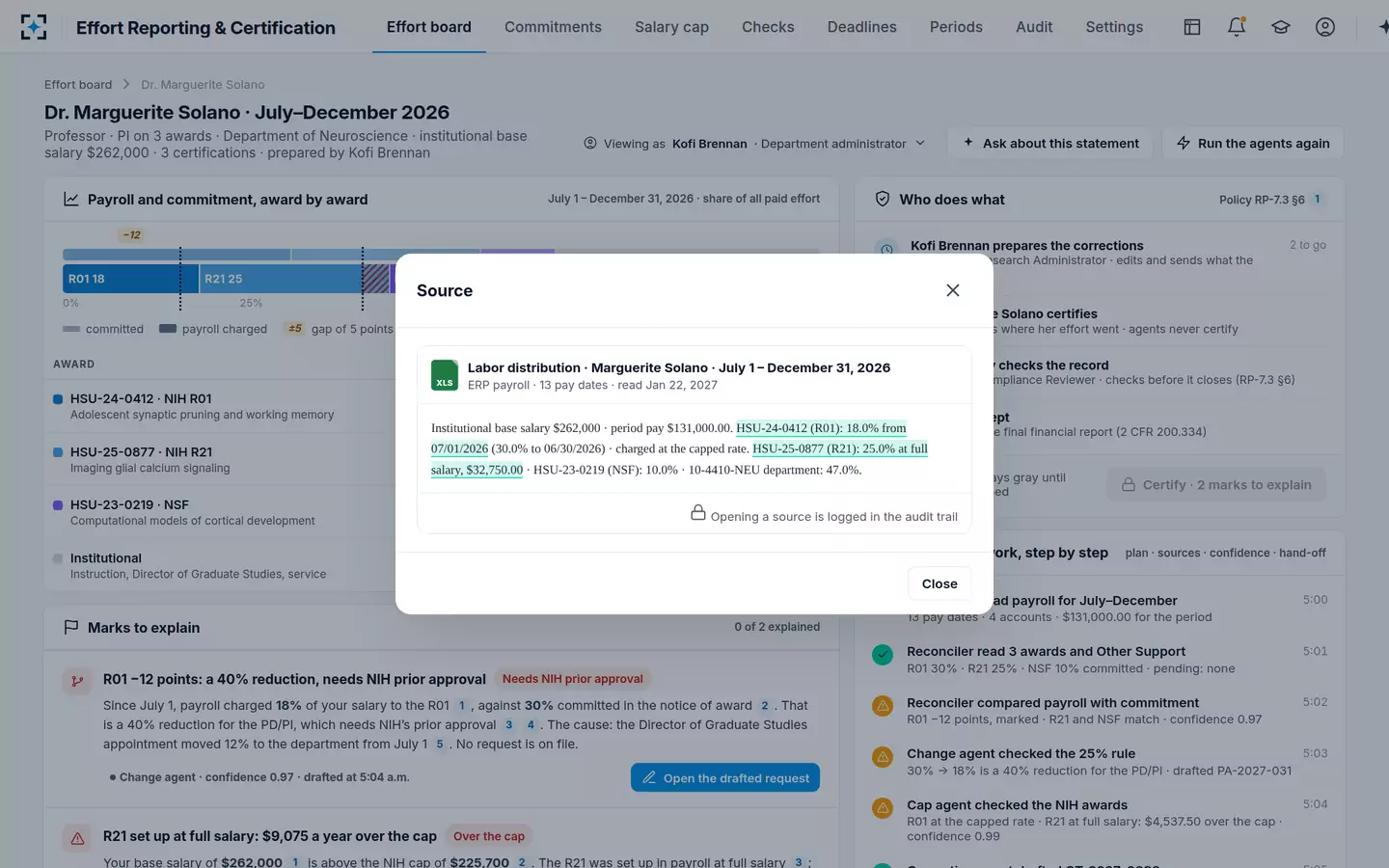Select the HSU-23-0219 · NSF award row
The width and height of the screenshot is (1389, 868).
pos(224,512)
